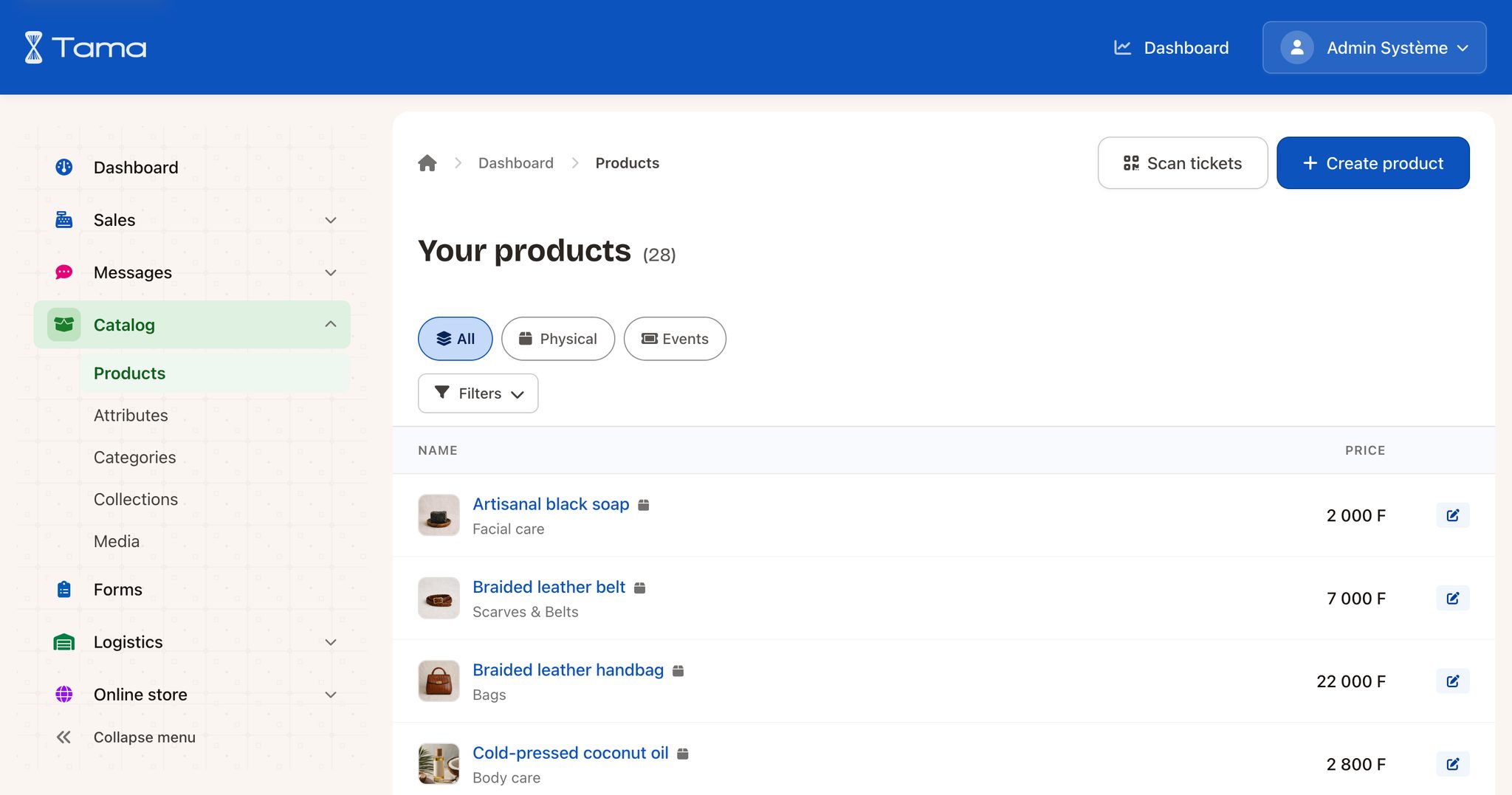Collapse the Catalog menu chevron

pyautogui.click(x=331, y=325)
